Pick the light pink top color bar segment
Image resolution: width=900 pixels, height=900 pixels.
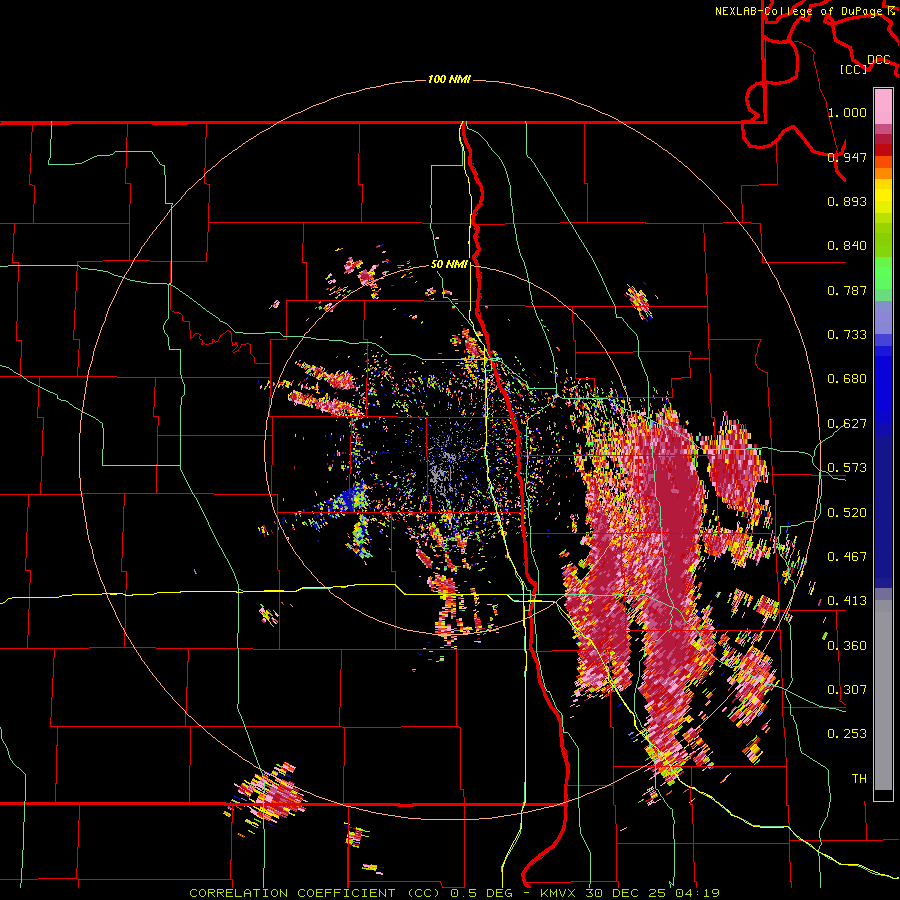883,106
